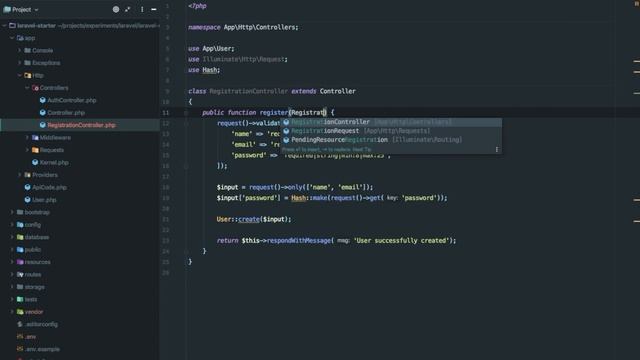Screen dimensions: 640x360
Task: Click the Select Opened File target icon
Action: coord(116,9)
